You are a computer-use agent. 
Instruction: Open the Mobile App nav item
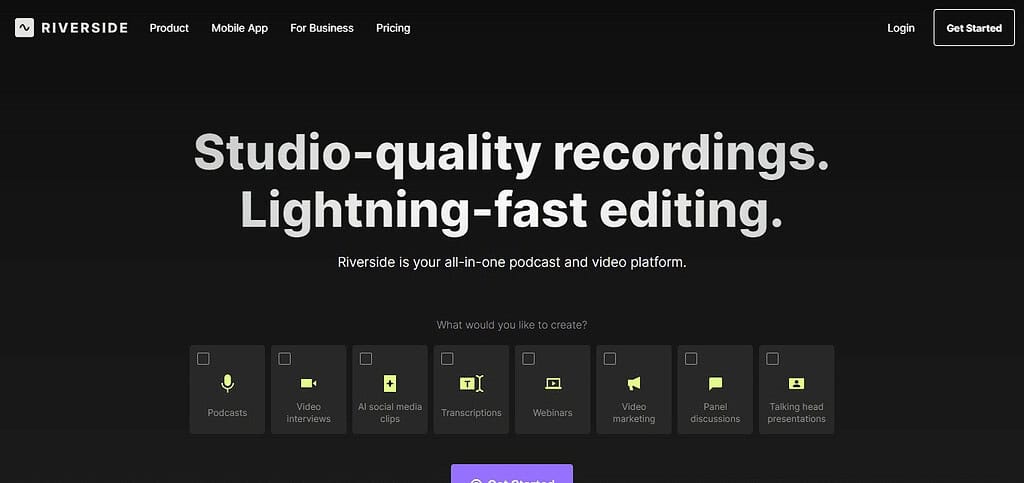[x=240, y=28]
